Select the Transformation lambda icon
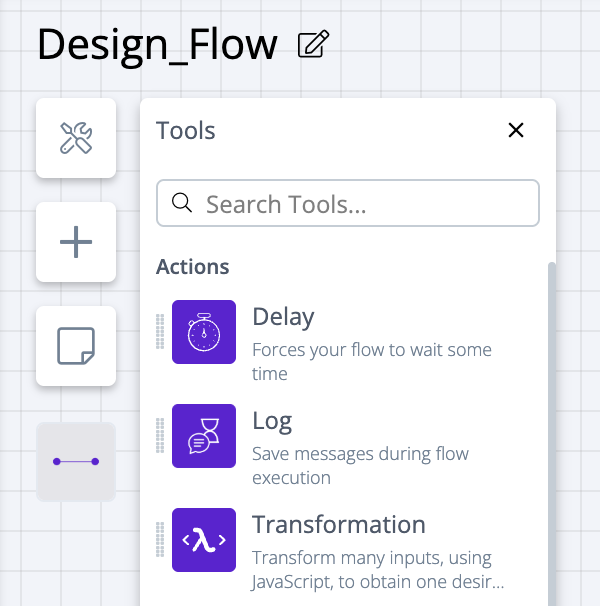Image resolution: width=600 pixels, height=606 pixels. 204,540
